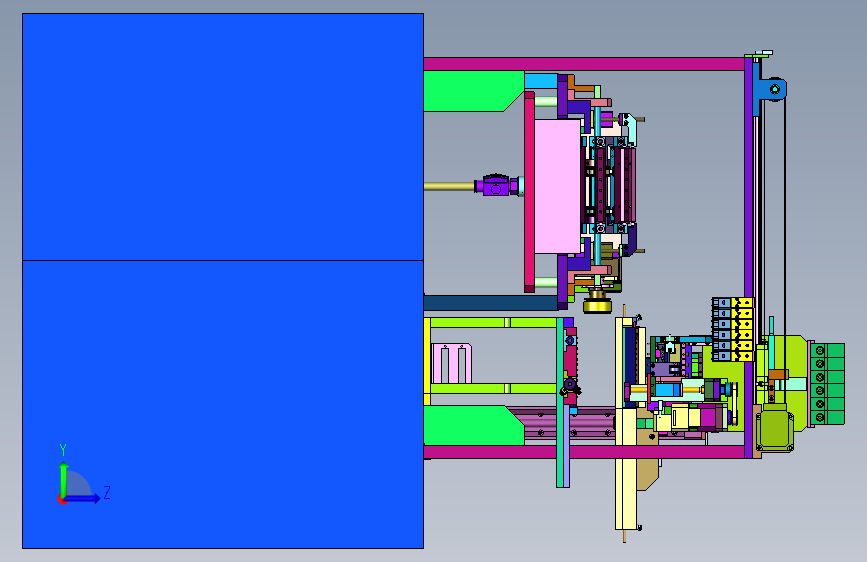Click the blue Z axis of the triad

click(x=81, y=498)
